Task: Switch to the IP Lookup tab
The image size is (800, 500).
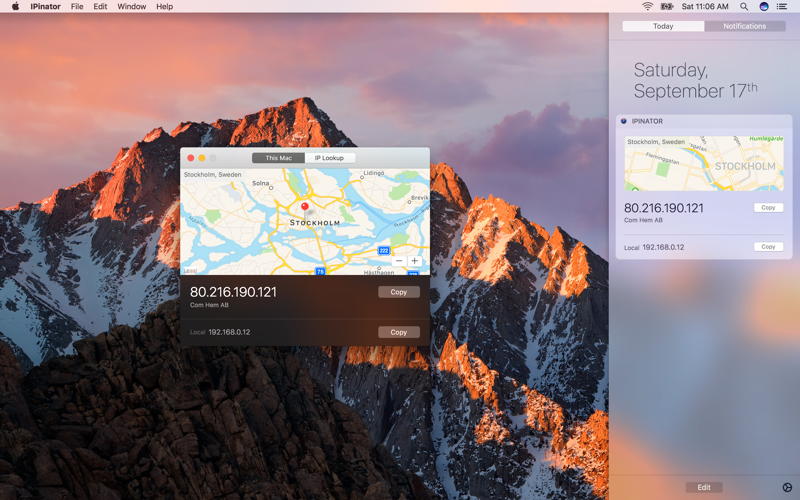Action: click(330, 158)
